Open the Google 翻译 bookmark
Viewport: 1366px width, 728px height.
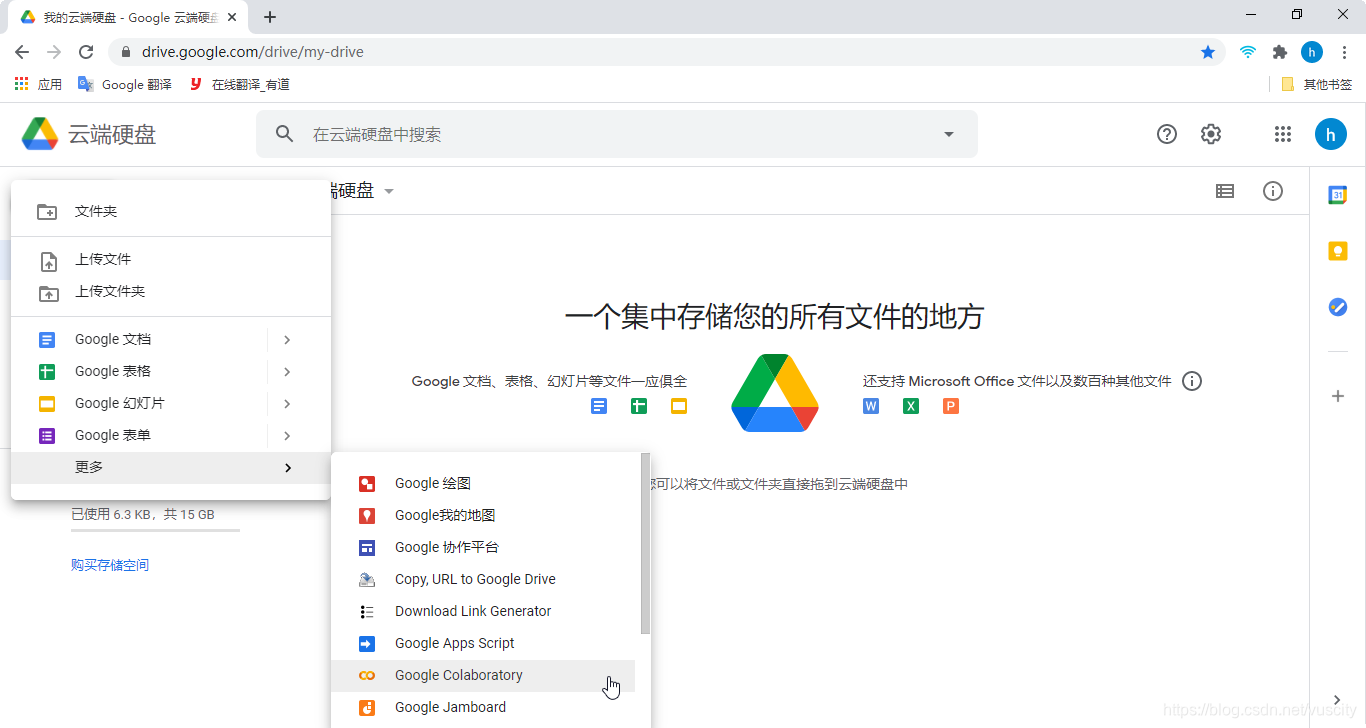[125, 84]
